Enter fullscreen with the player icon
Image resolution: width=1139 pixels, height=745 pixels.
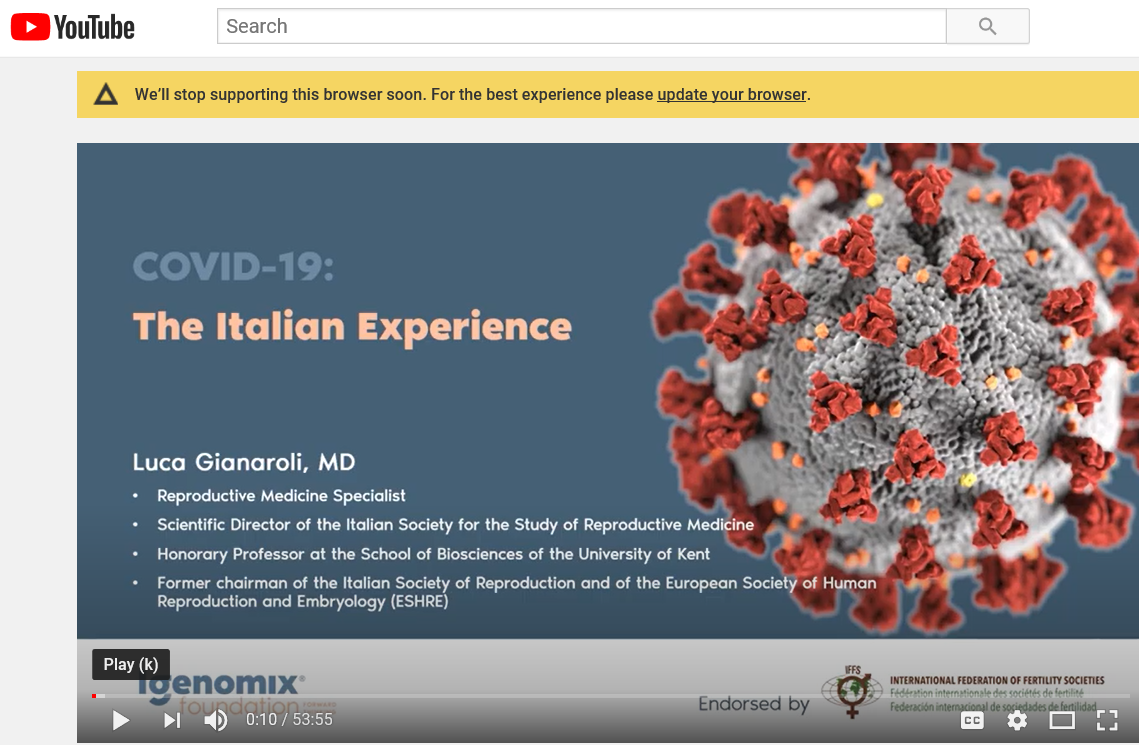(1107, 720)
